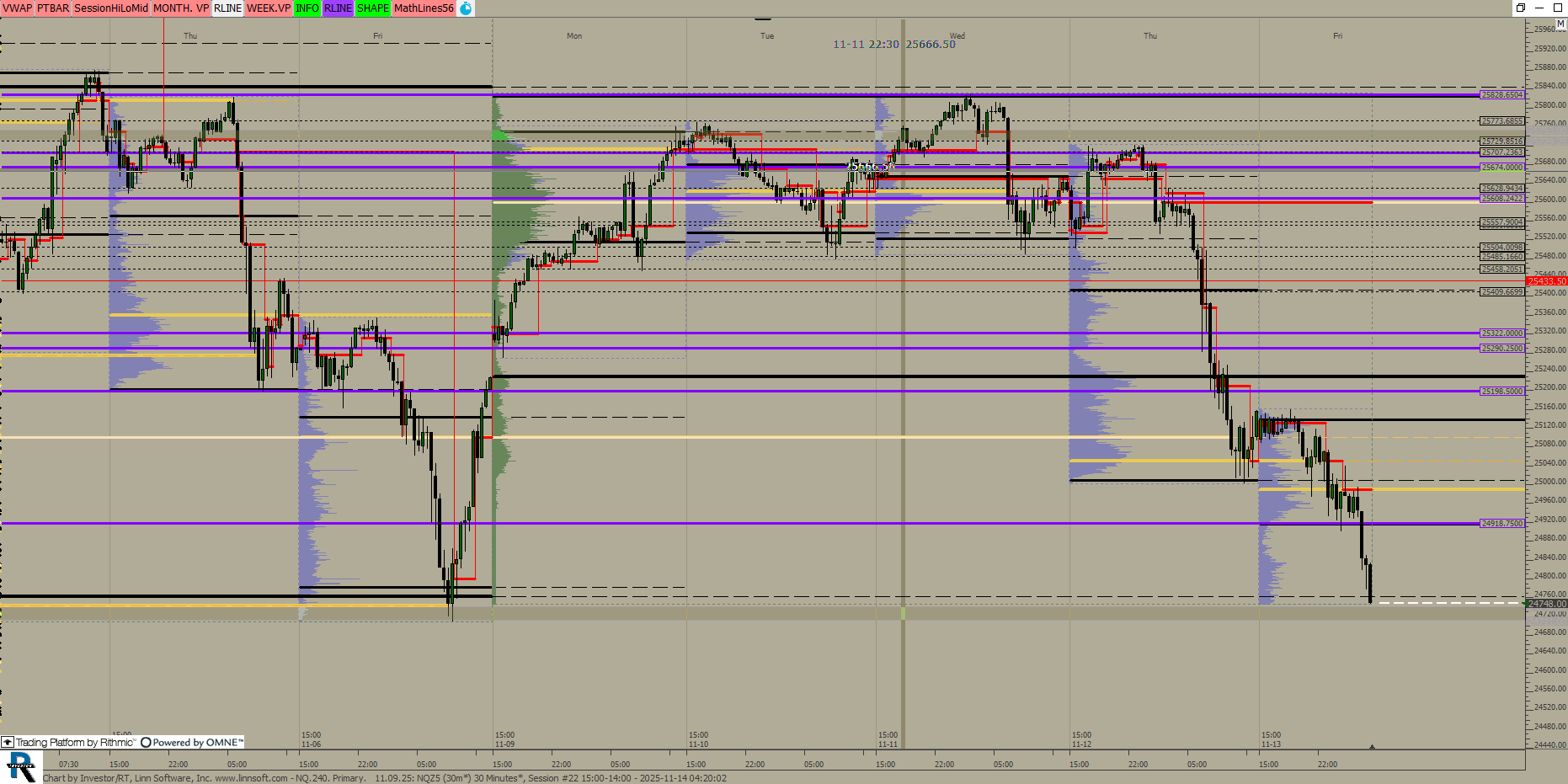Click the 24918.7500 level label on price axis
Viewport: 1568px width, 784px height.
(1502, 523)
